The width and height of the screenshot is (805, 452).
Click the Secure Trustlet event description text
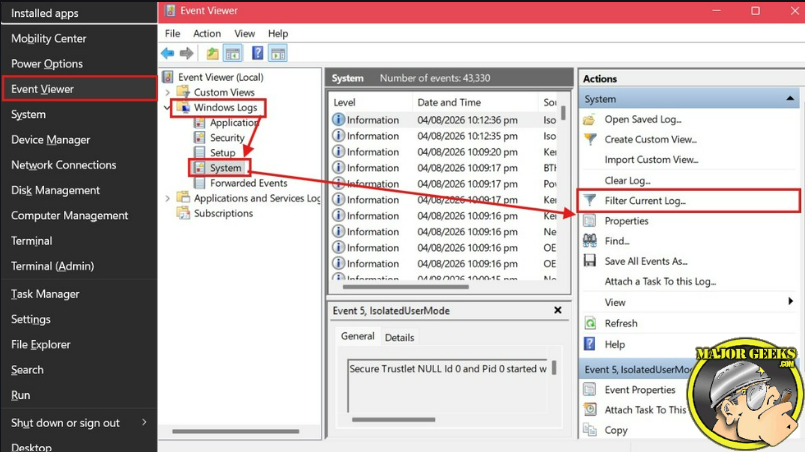tap(448, 369)
